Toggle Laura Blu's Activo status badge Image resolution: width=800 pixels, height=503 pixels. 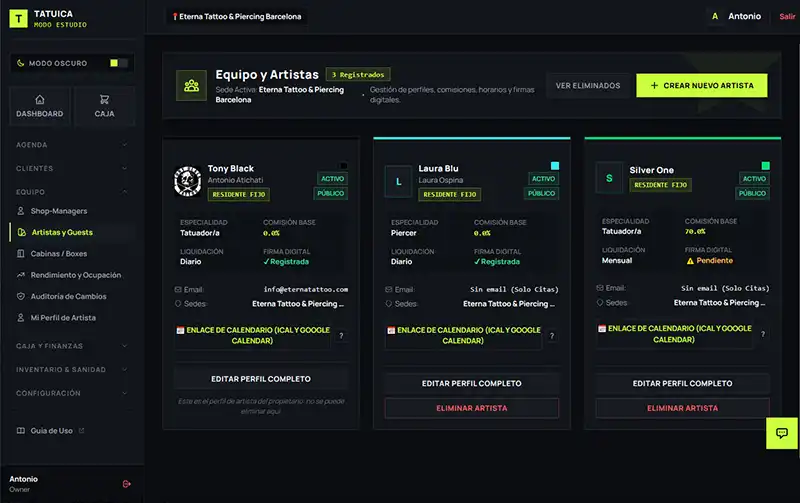point(543,179)
